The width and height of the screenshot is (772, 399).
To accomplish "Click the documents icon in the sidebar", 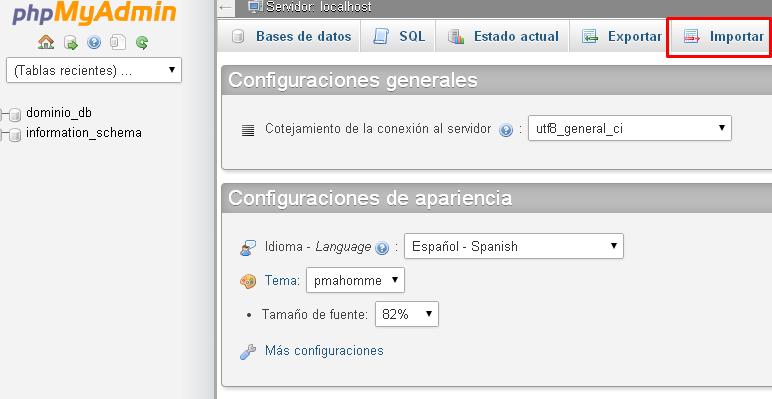I will (x=118, y=43).
